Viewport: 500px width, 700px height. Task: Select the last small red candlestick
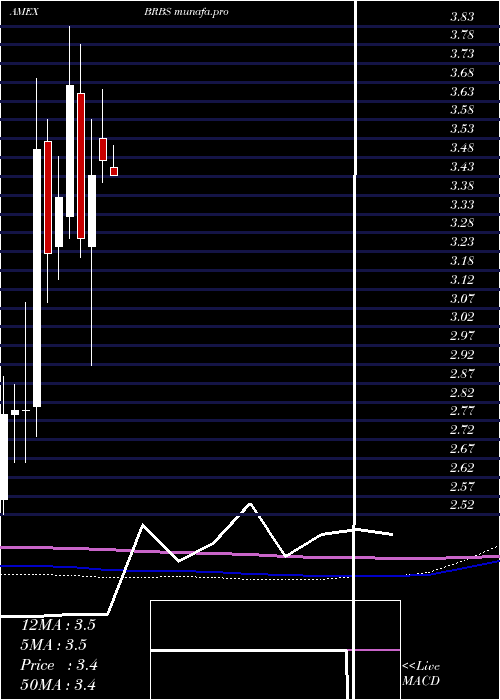tap(114, 171)
